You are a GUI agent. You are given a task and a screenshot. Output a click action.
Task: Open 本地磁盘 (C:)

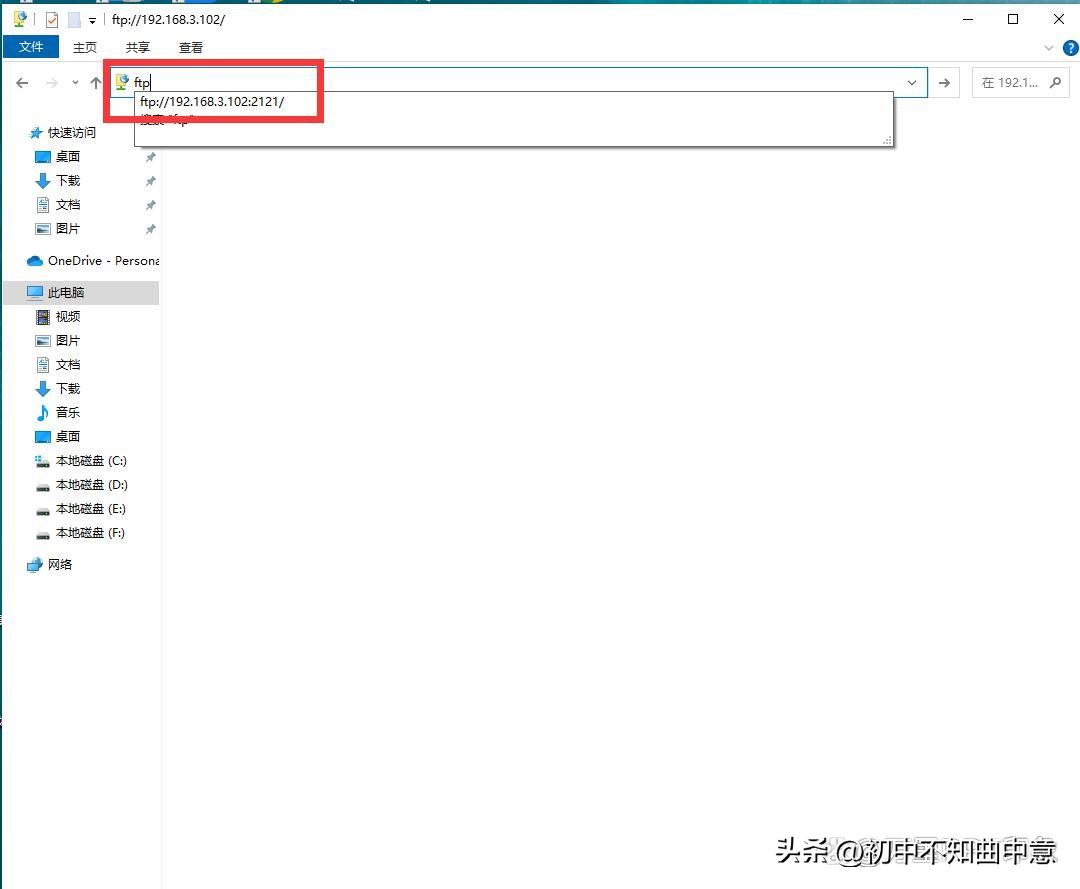pyautogui.click(x=91, y=461)
